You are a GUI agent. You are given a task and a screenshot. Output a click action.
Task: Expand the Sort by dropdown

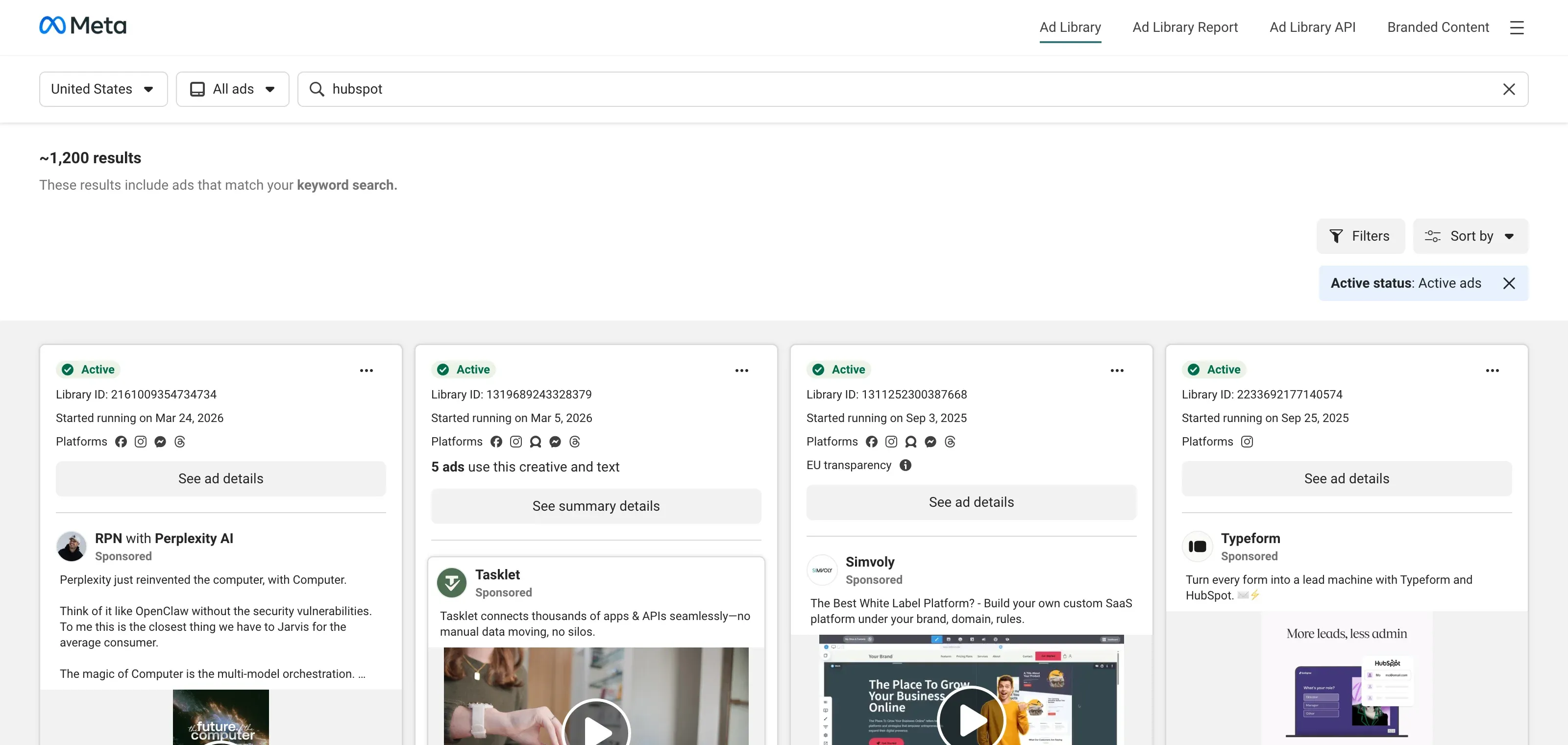[1470, 236]
